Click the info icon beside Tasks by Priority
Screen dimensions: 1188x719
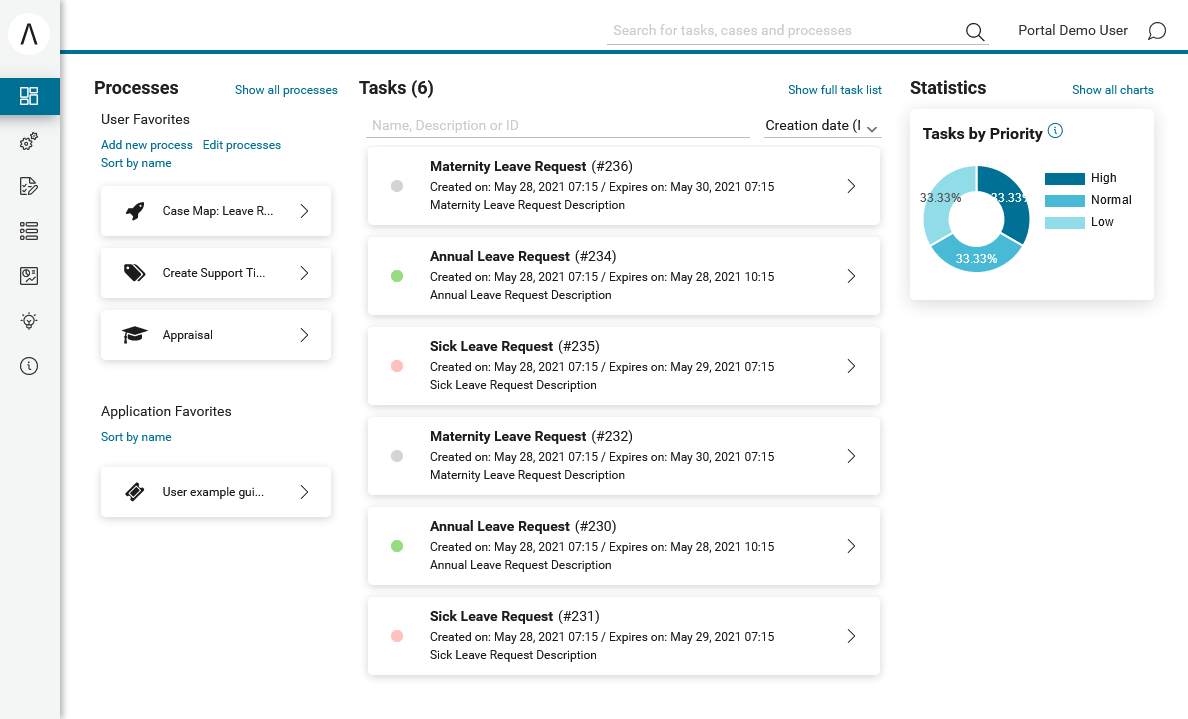1055,131
